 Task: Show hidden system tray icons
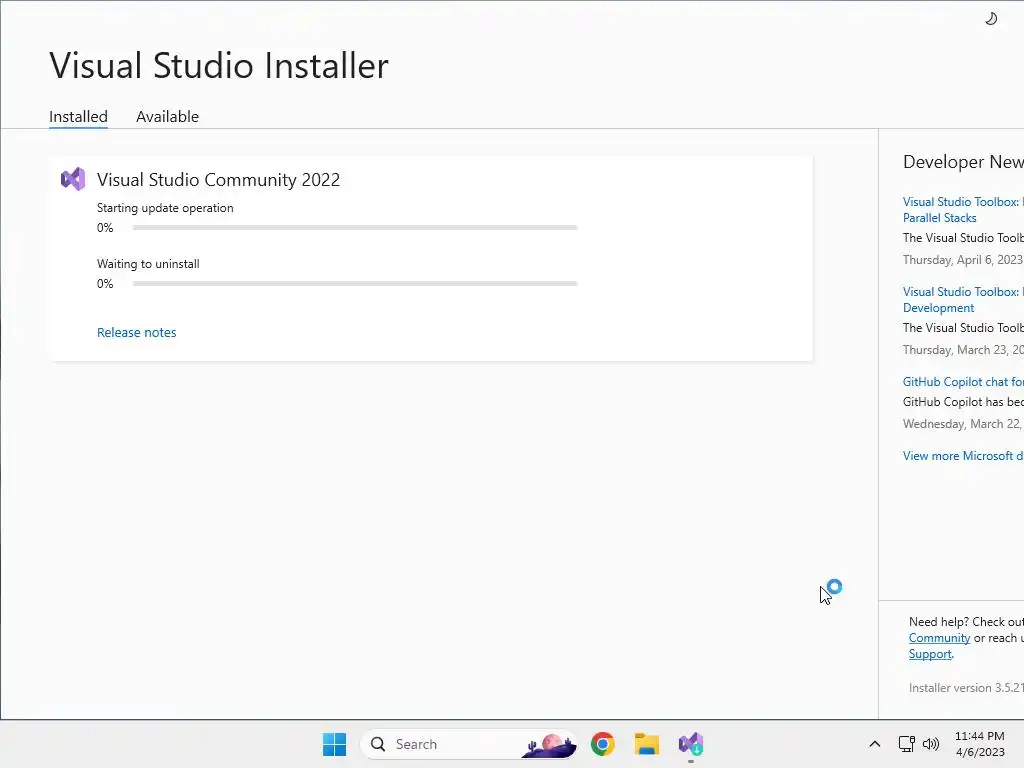874,744
